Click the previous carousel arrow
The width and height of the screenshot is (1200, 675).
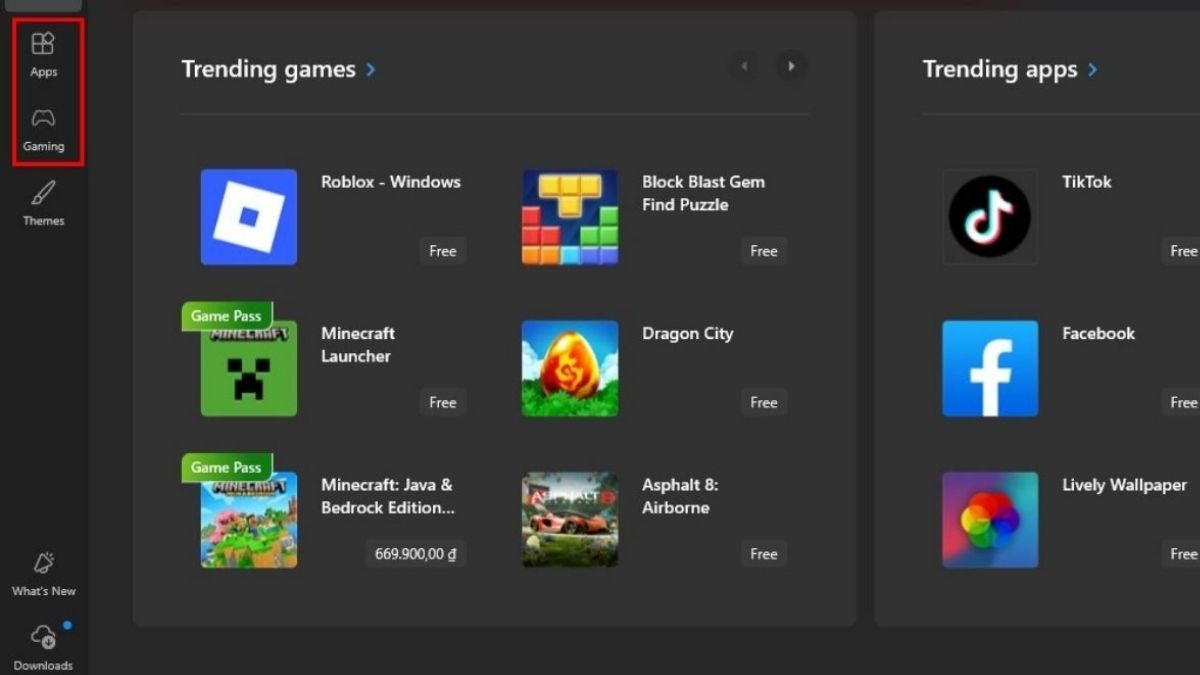coord(743,66)
